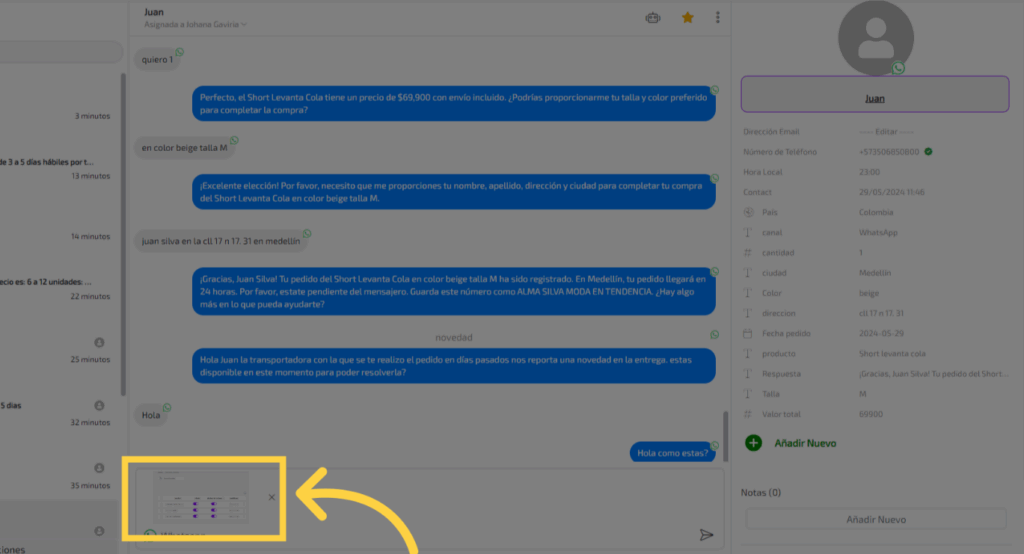Toggle the favorite star for Juan
1024x554 pixels.
(x=688, y=17)
